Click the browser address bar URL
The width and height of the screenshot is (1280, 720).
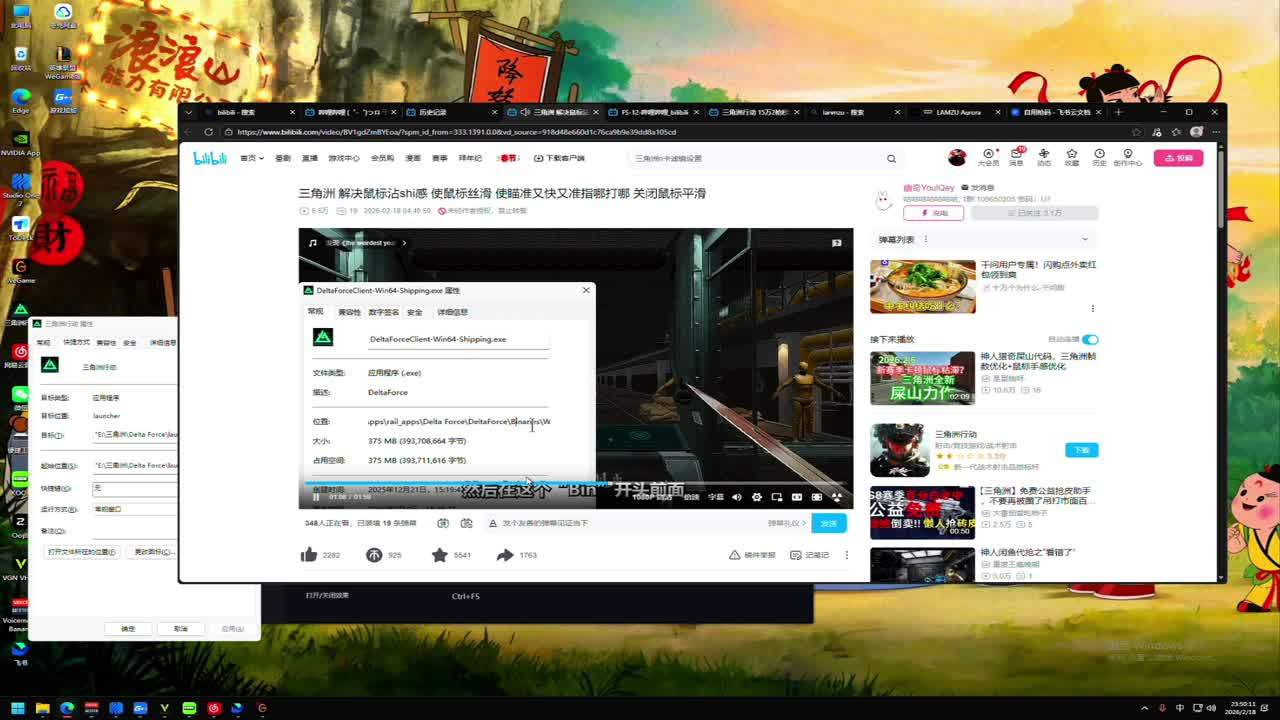tap(456, 132)
